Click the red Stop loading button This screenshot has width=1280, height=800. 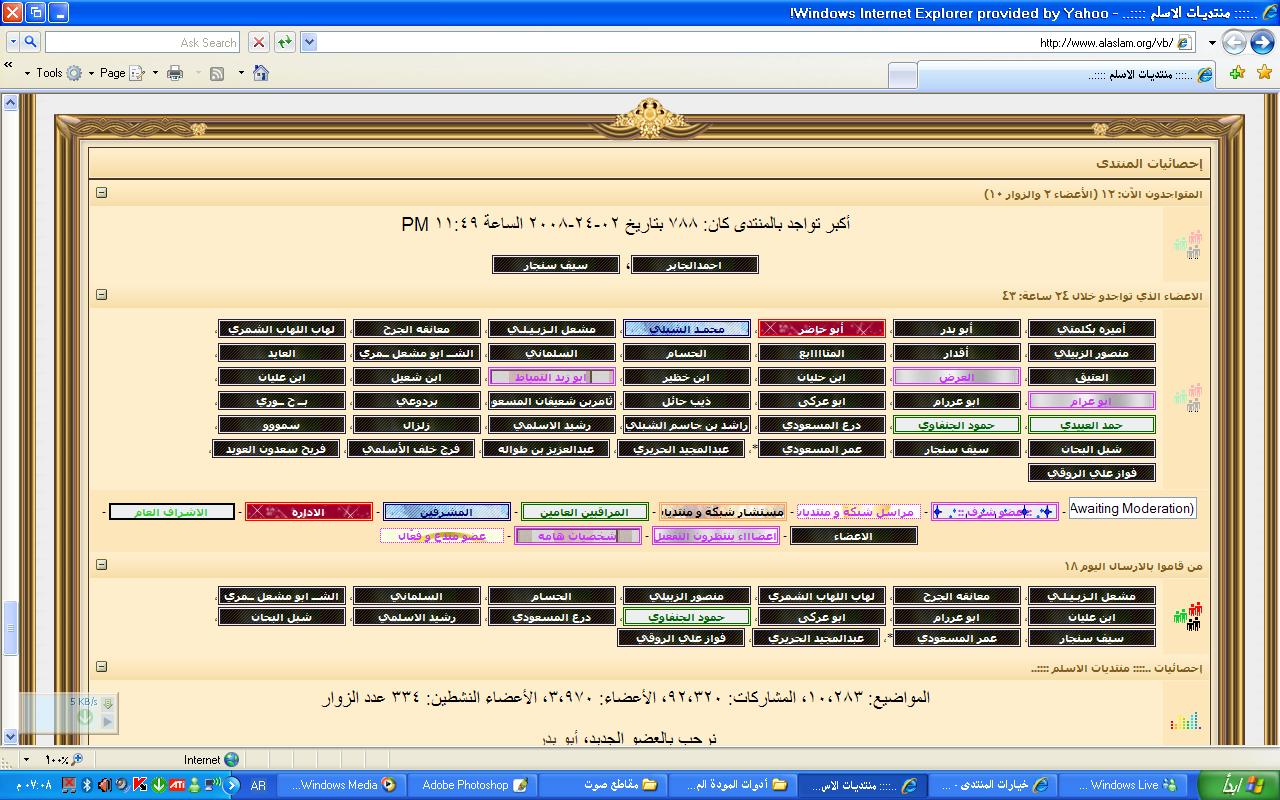click(x=259, y=42)
